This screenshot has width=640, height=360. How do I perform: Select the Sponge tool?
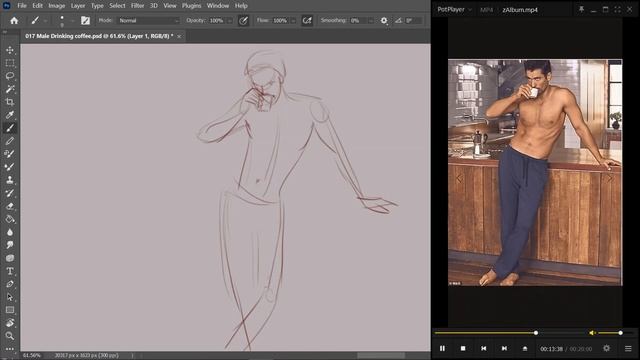point(10,258)
